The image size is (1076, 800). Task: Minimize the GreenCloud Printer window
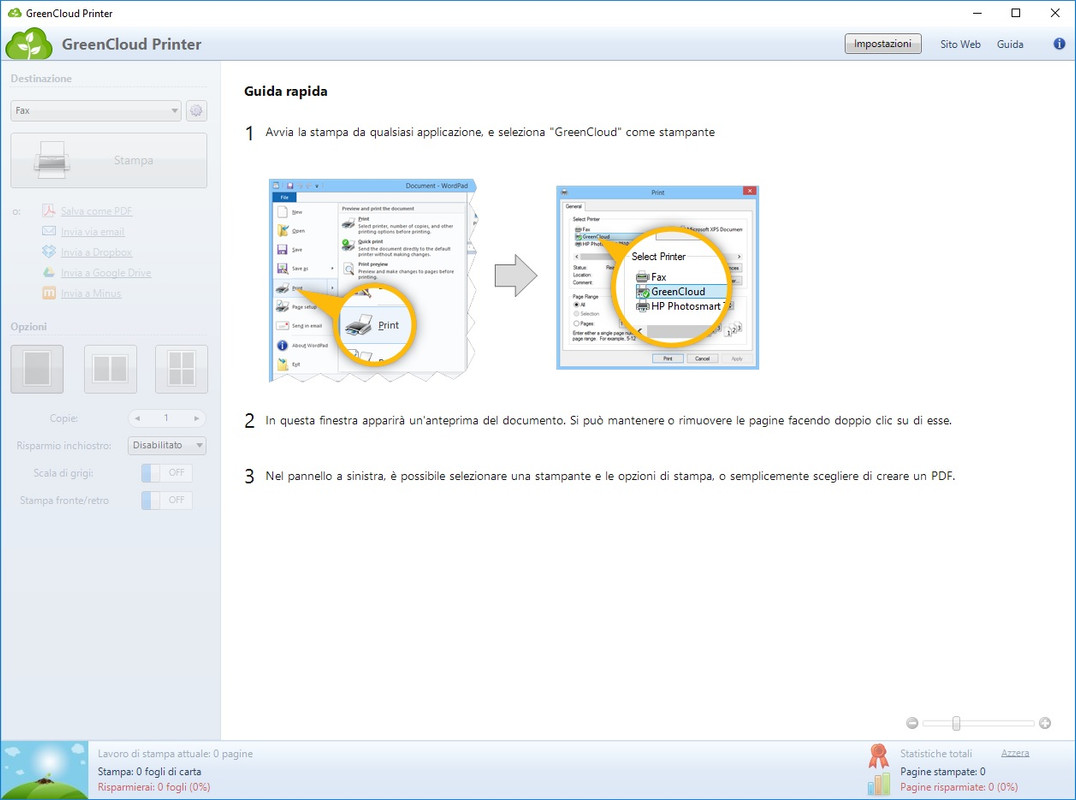[977, 13]
